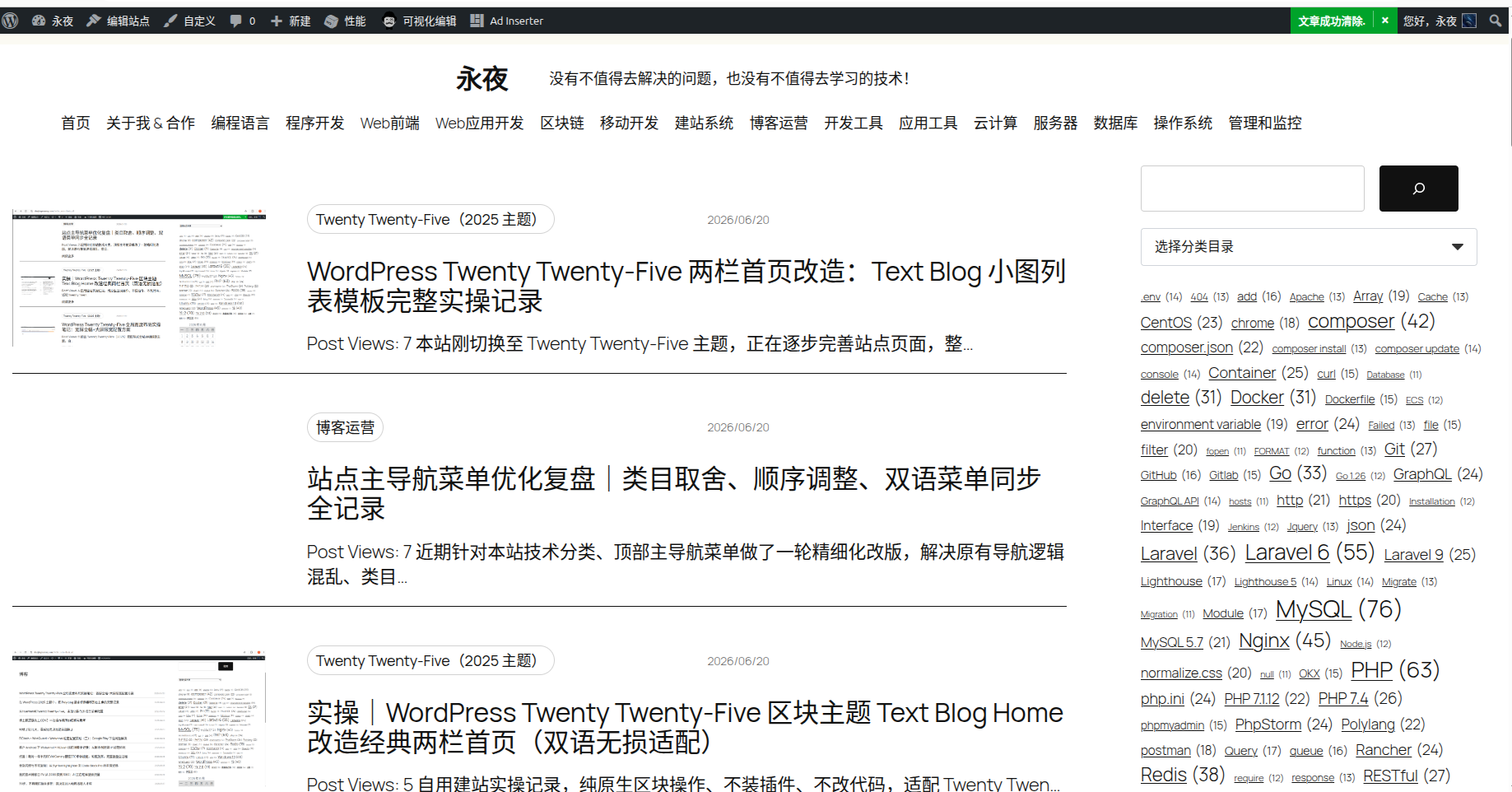
Task: Open the 移动开发 navigation menu
Action: pos(630,123)
